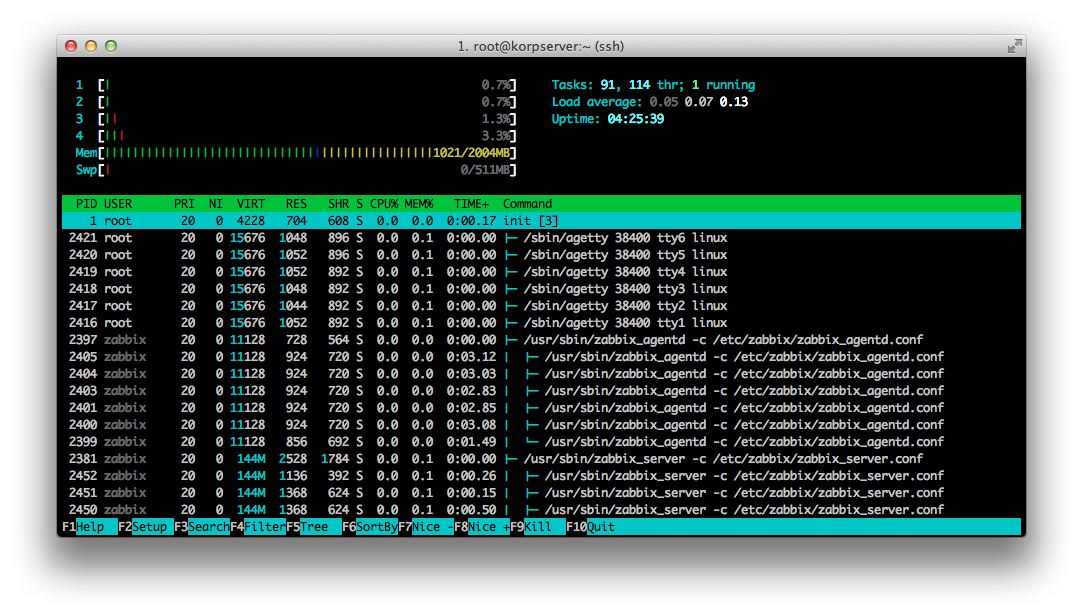
Task: Select zabbix_agentd child process 2403
Action: (542, 391)
